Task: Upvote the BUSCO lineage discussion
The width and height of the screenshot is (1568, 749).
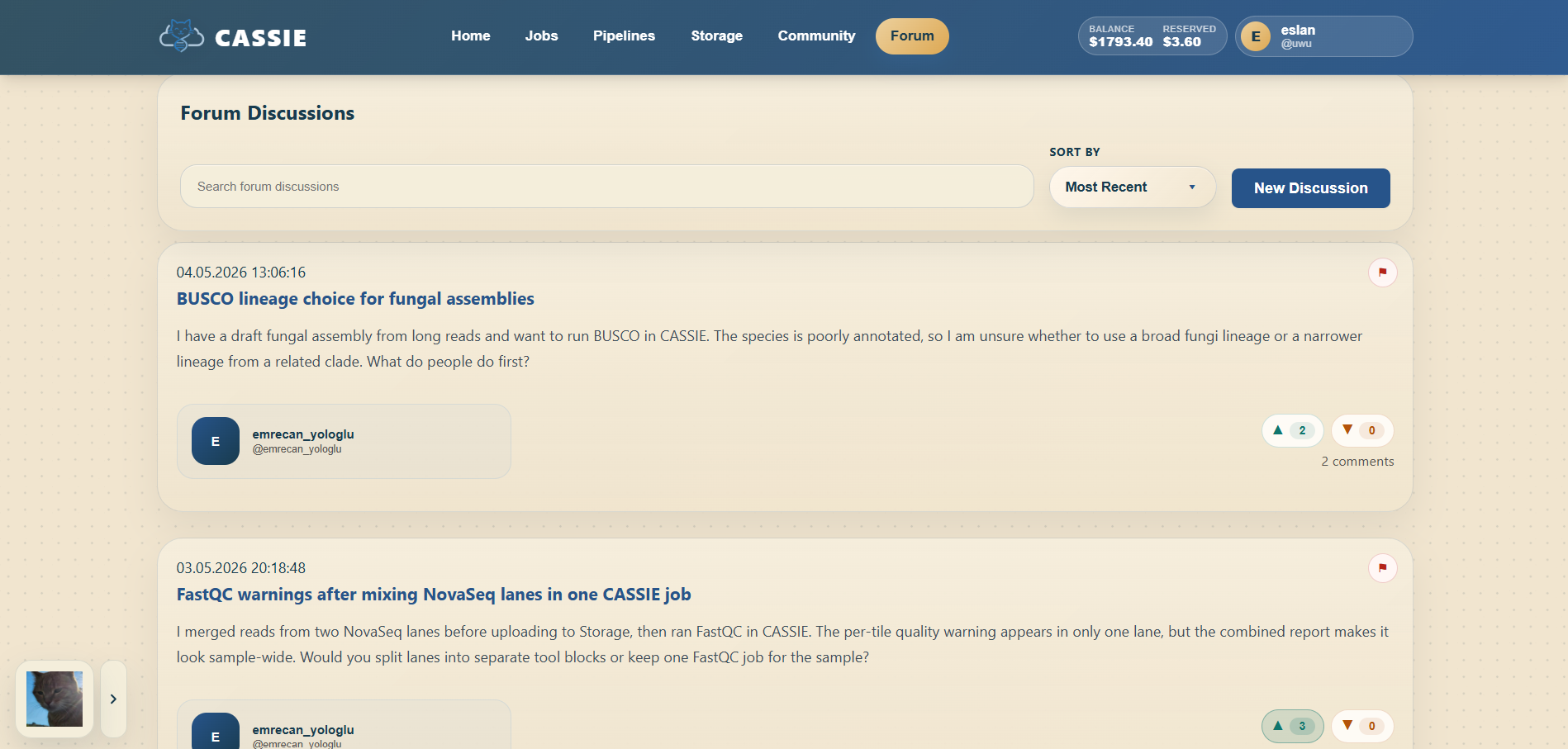Action: (1292, 430)
